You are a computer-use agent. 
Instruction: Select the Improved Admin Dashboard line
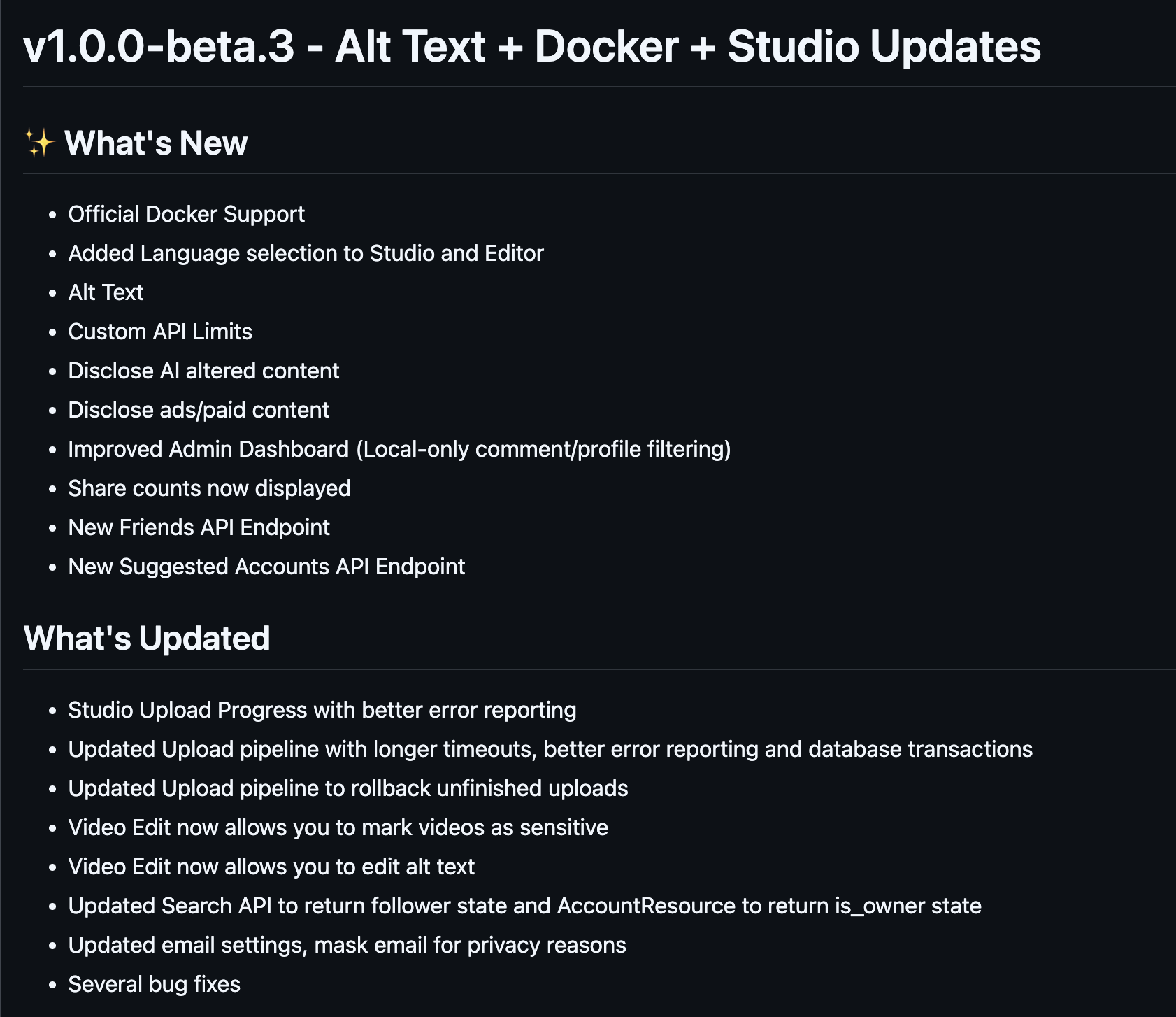tap(399, 449)
